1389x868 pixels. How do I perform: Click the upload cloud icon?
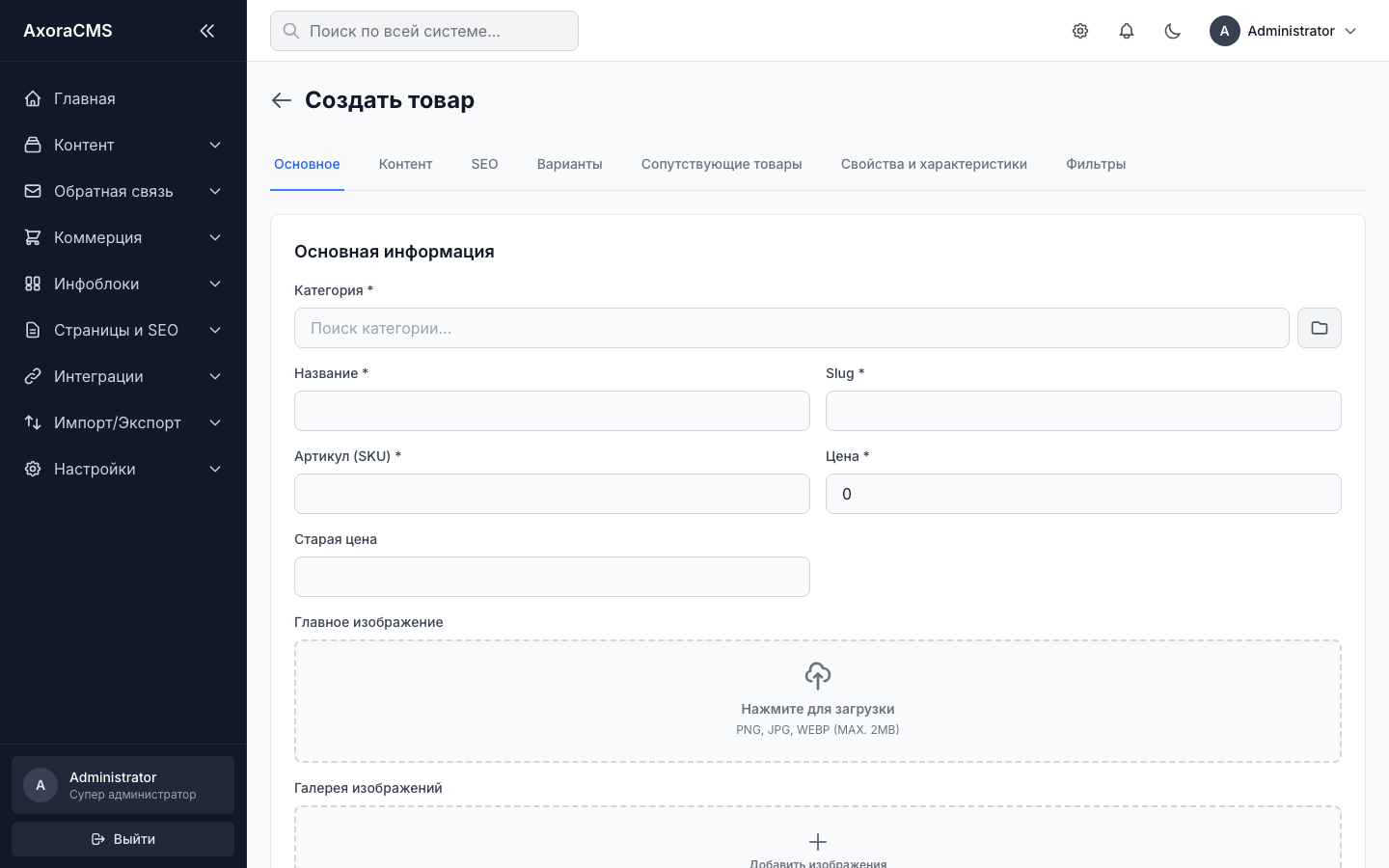tap(818, 676)
